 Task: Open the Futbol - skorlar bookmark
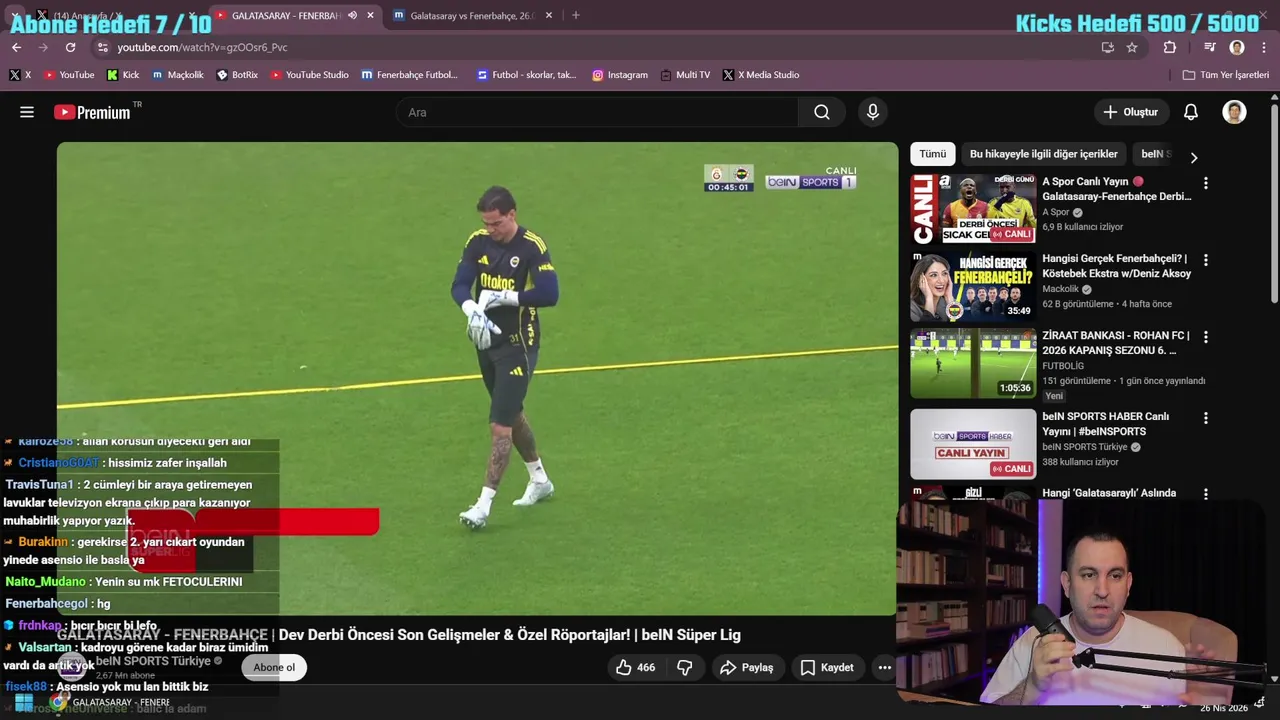[x=527, y=75]
